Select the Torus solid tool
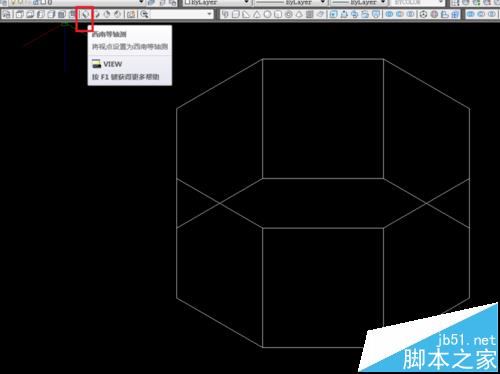This screenshot has height=374, width=500. [289, 14]
